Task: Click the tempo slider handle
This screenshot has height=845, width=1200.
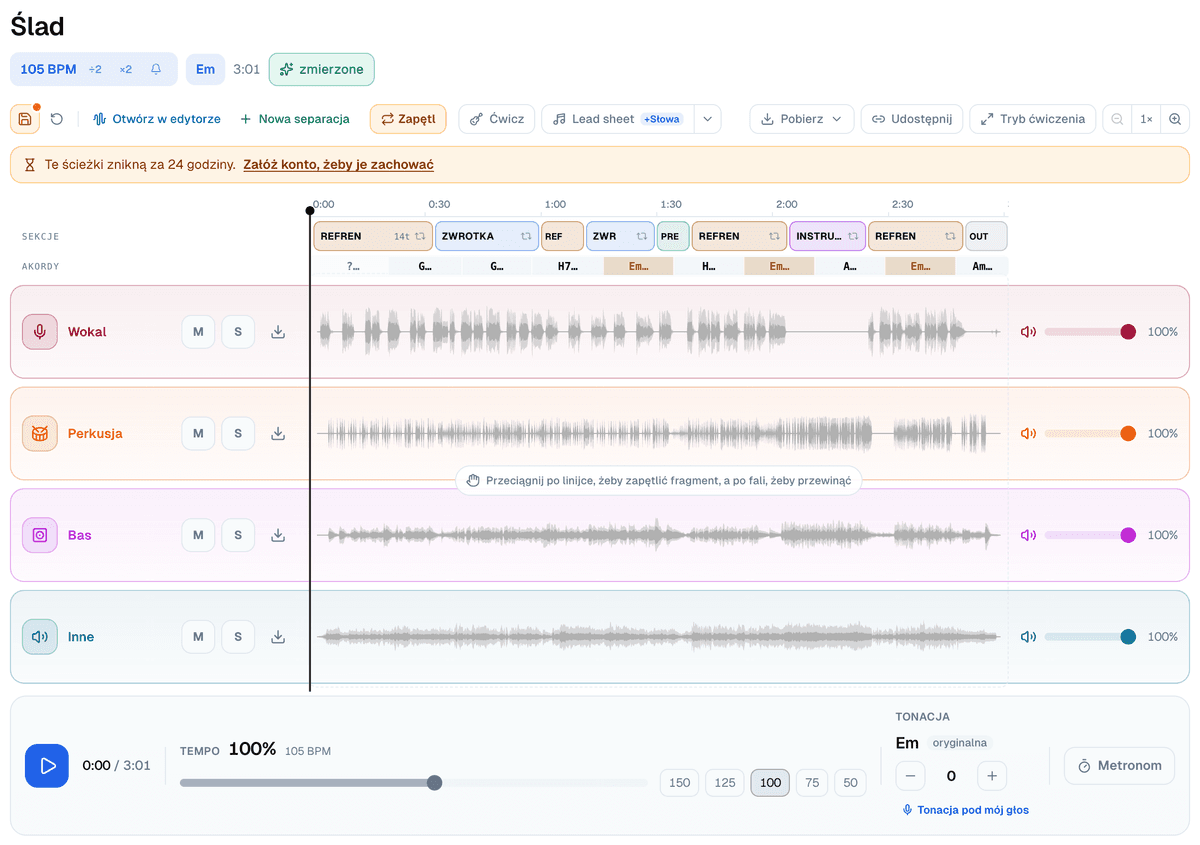Action: tap(434, 783)
